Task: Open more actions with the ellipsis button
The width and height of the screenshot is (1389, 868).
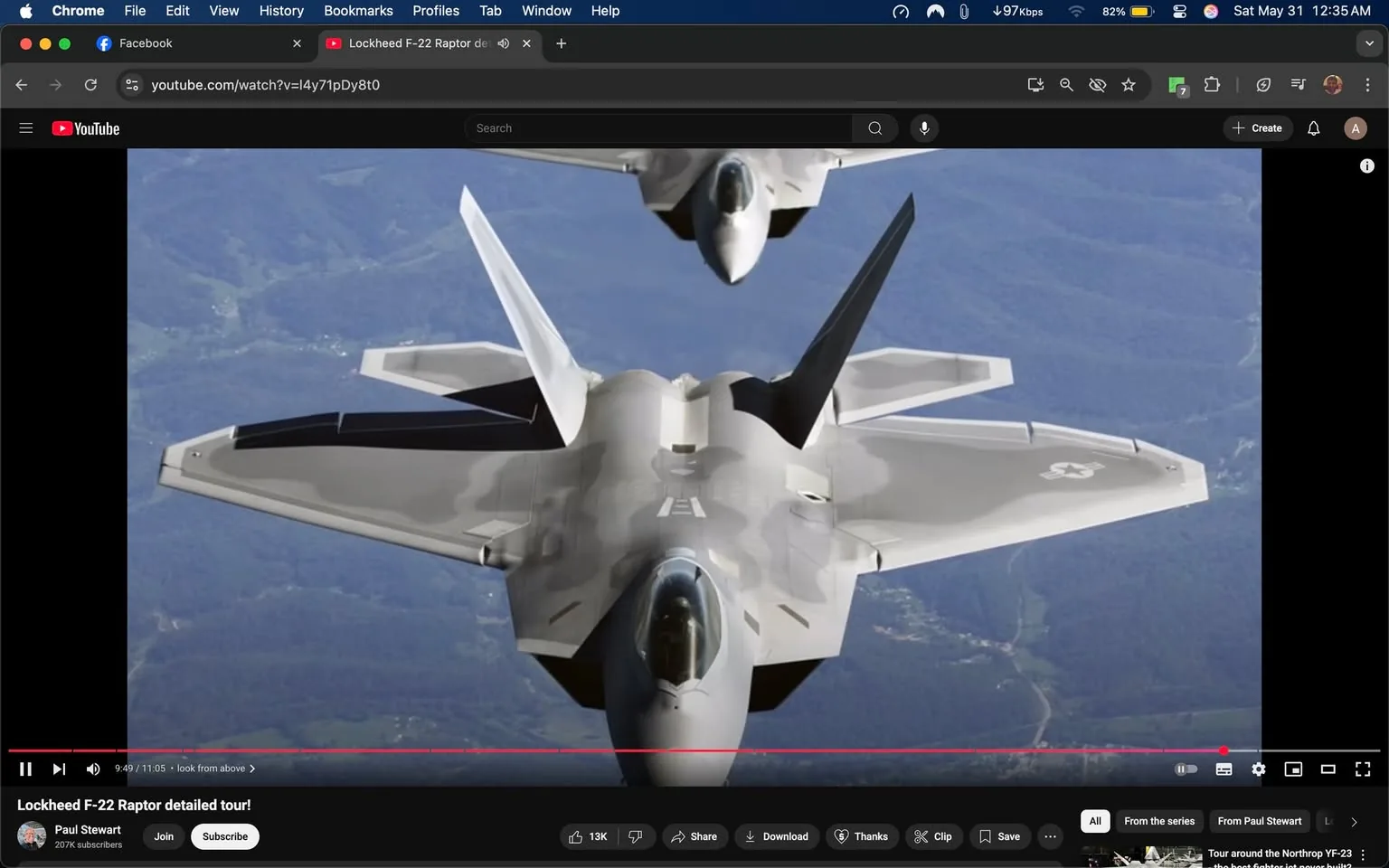Action: coord(1049,836)
